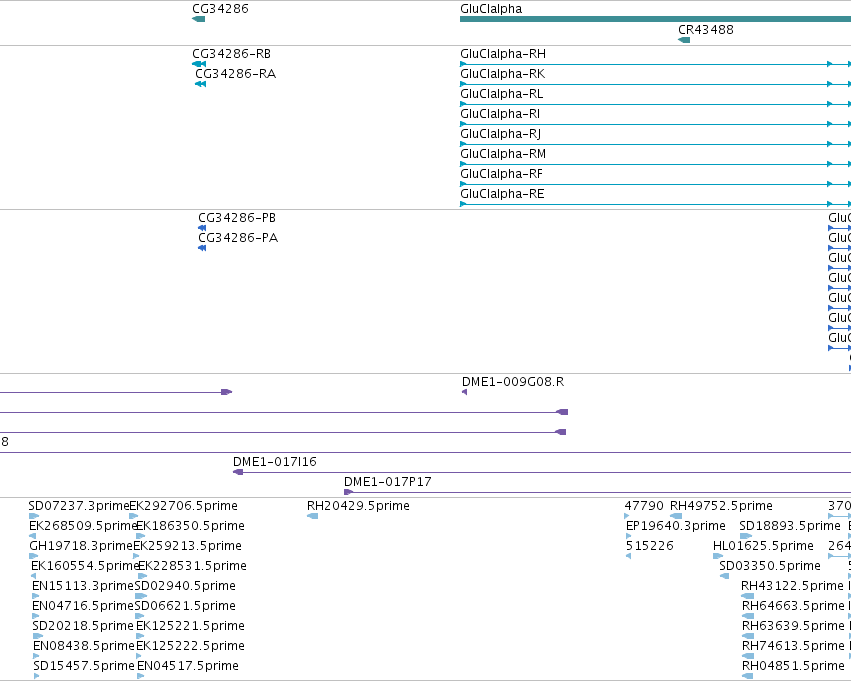This screenshot has height=681, width=851.
Task: Select the 47790 feature label
Action: coord(644,506)
